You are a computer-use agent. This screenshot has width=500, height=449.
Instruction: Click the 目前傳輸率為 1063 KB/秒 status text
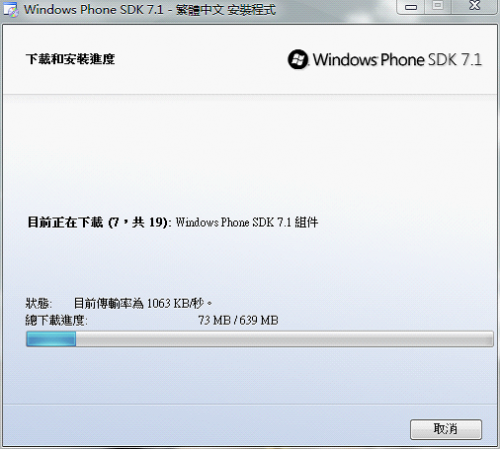pyautogui.click(x=143, y=303)
